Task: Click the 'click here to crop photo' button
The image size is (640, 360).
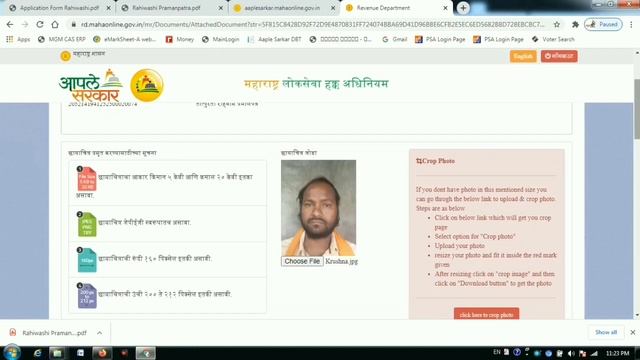Action: tap(486, 314)
